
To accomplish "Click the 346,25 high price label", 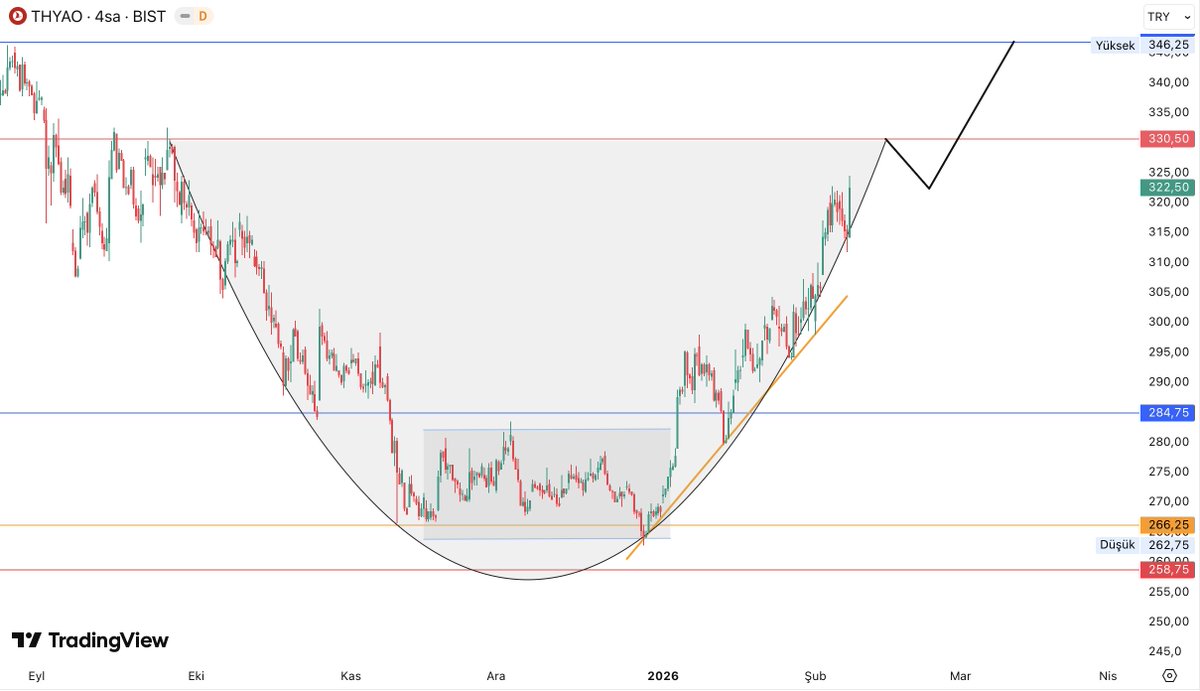I will [1168, 44].
